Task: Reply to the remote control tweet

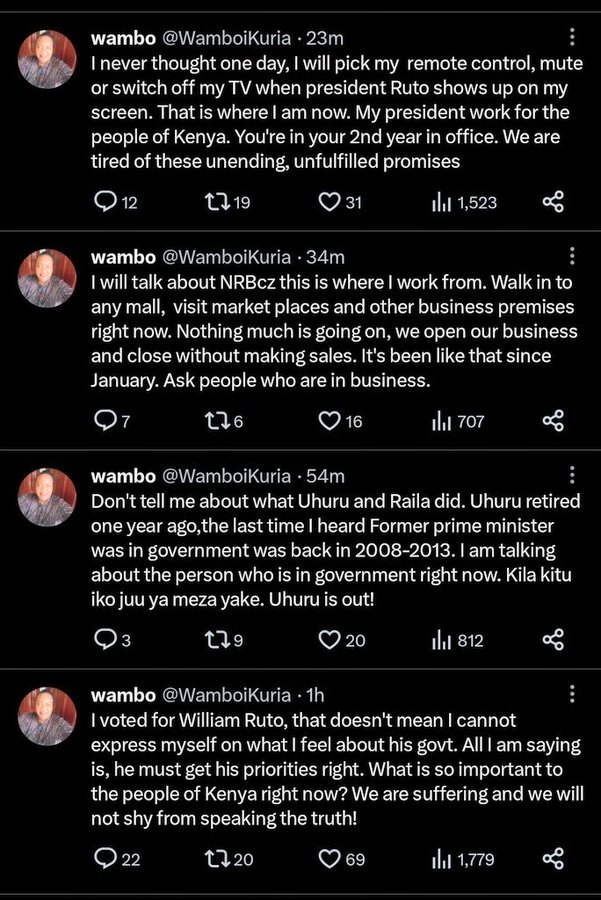Action: [105, 203]
